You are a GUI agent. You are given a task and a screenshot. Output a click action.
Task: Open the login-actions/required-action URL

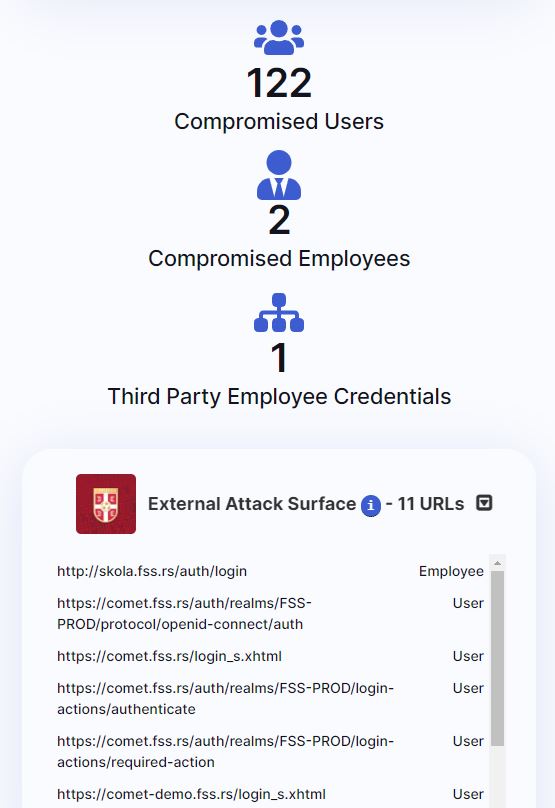225,751
